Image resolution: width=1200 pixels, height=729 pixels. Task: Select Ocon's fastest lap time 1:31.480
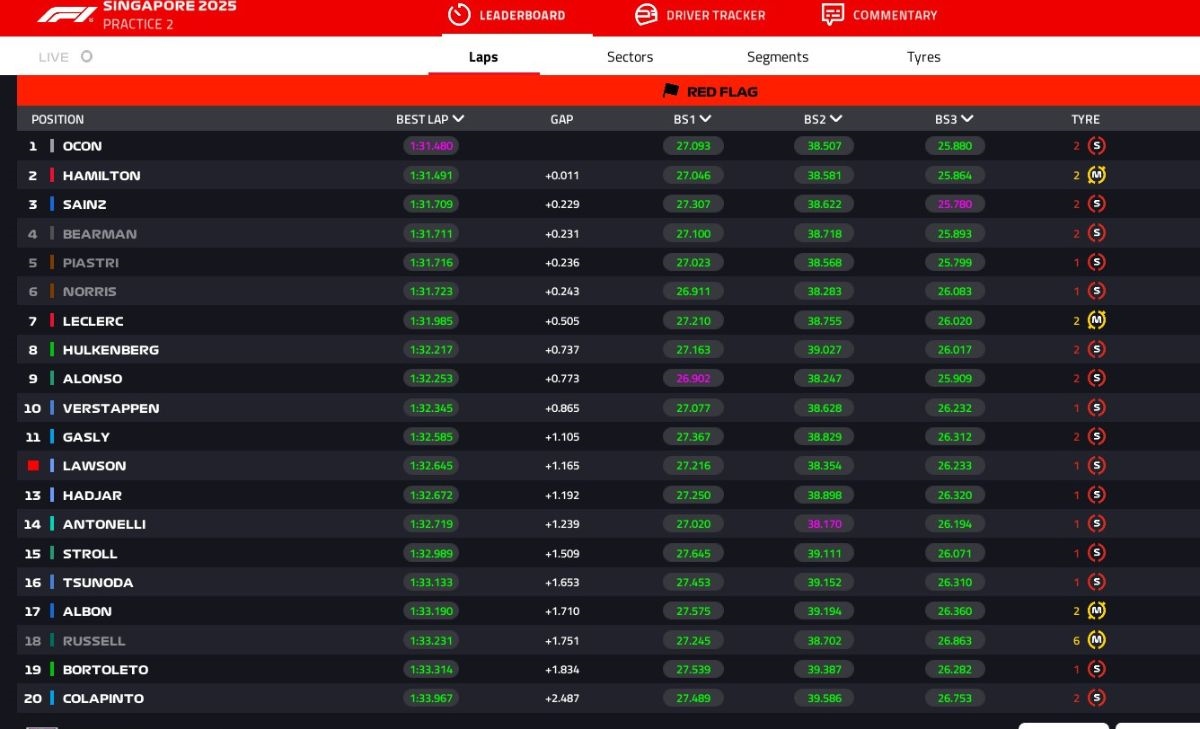coord(431,146)
